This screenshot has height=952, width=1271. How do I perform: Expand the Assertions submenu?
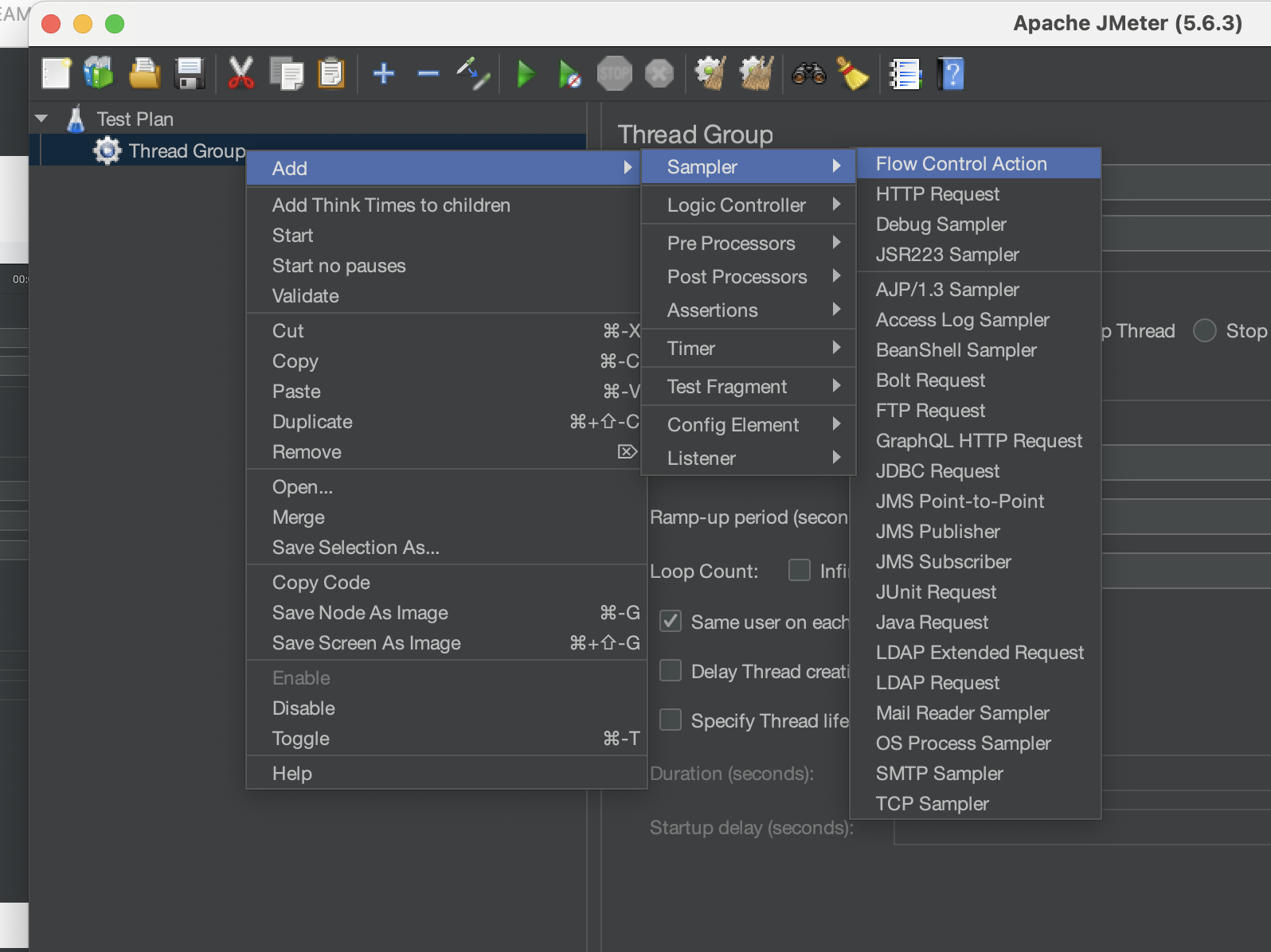[748, 310]
